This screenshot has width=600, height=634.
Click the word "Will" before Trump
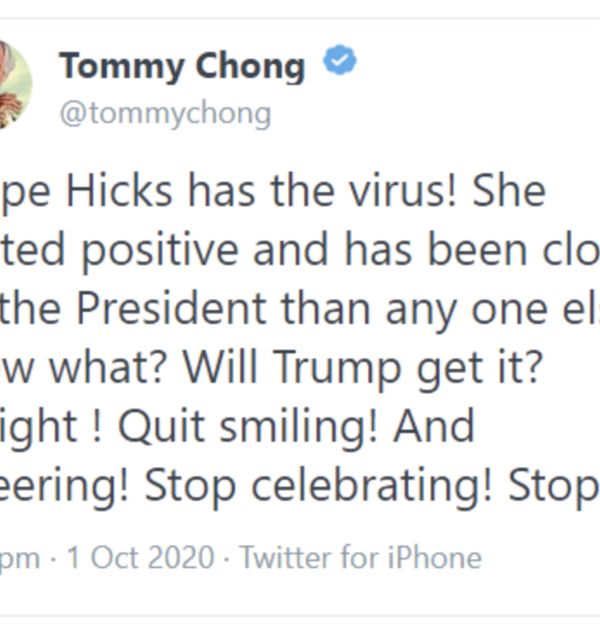(226, 369)
